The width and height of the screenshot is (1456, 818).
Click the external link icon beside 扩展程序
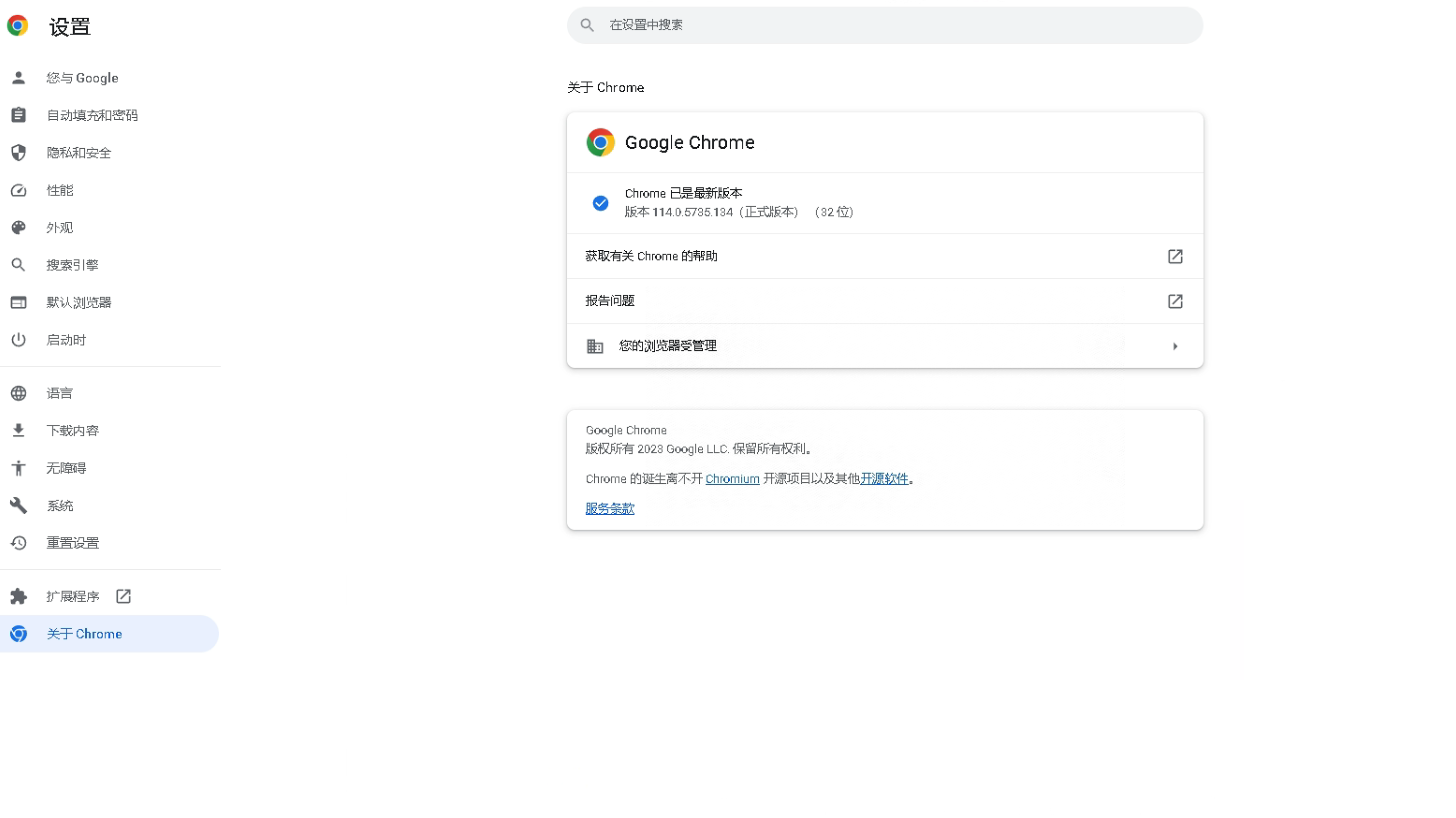123,596
